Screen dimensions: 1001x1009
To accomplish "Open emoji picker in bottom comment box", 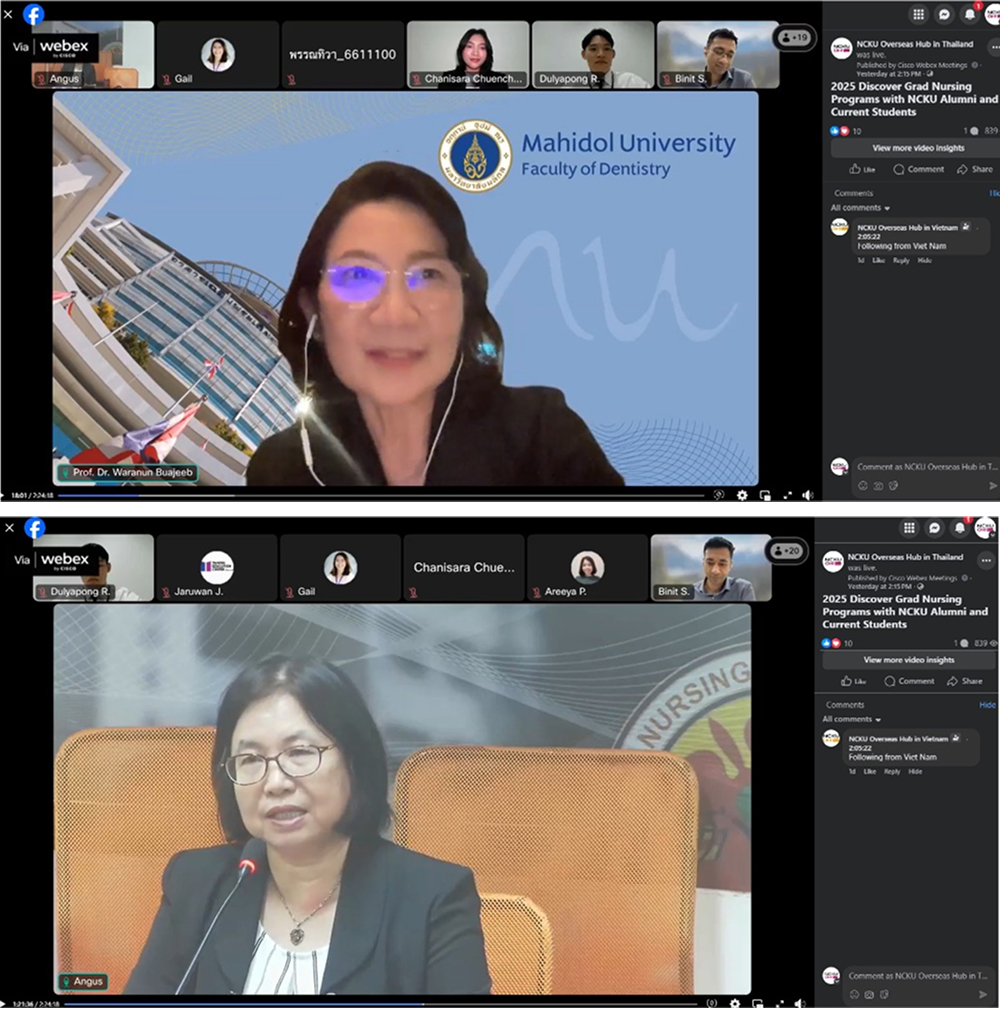I will click(853, 994).
